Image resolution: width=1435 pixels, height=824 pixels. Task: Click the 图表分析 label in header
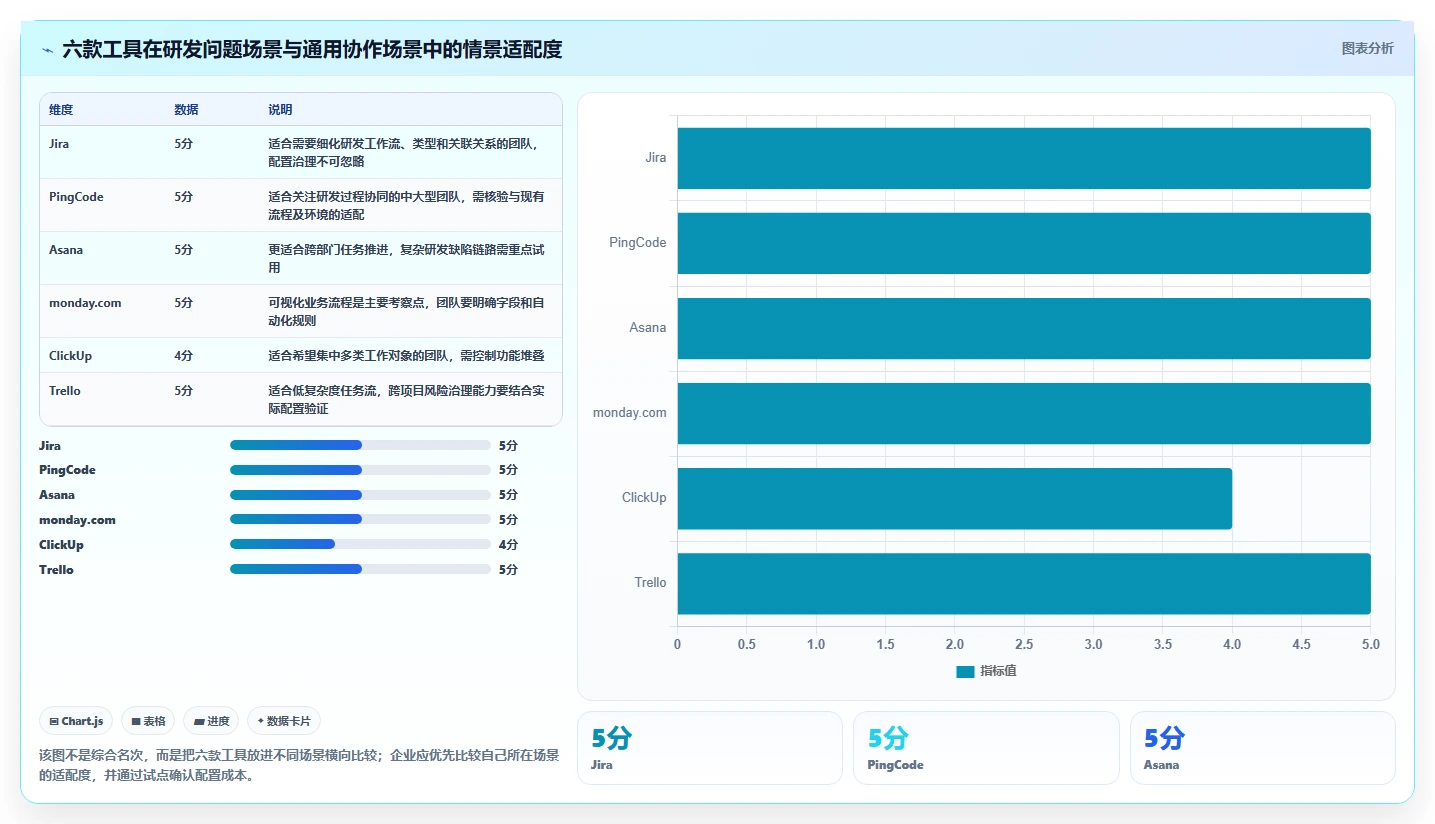(x=1367, y=48)
